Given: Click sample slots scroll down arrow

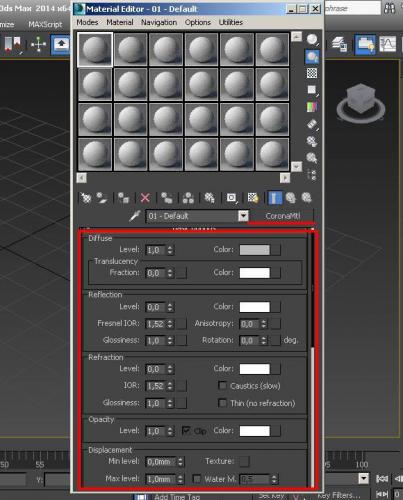Looking at the screenshot, I should 296,166.
